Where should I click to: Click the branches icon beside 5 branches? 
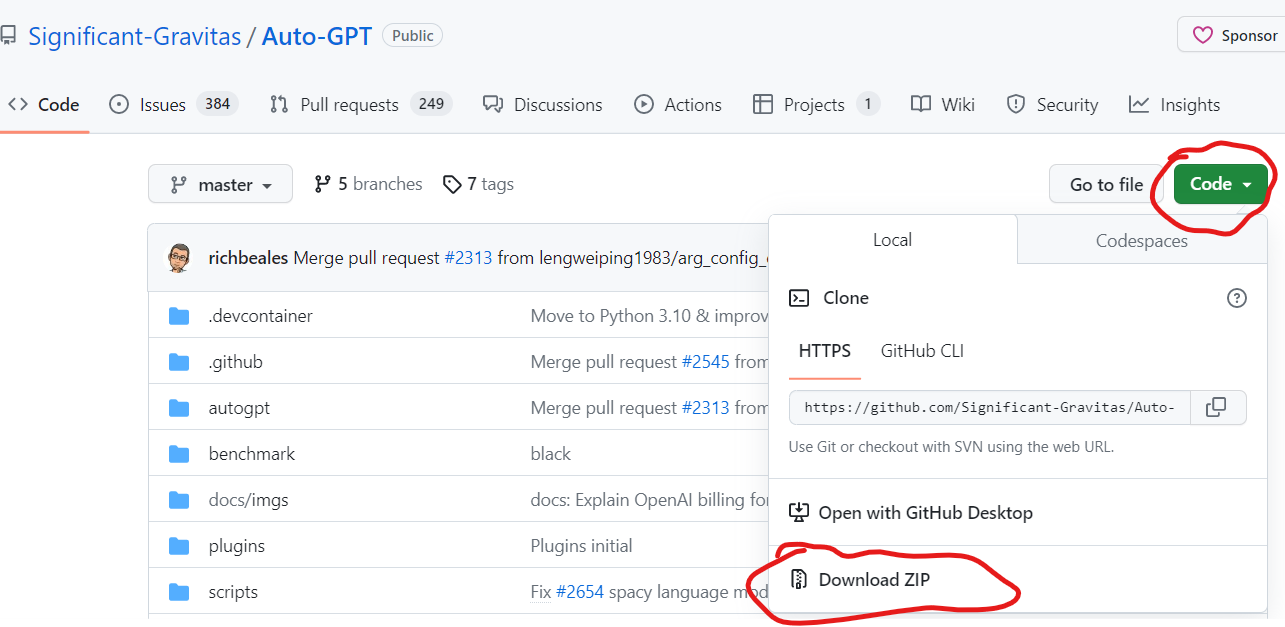tap(322, 184)
